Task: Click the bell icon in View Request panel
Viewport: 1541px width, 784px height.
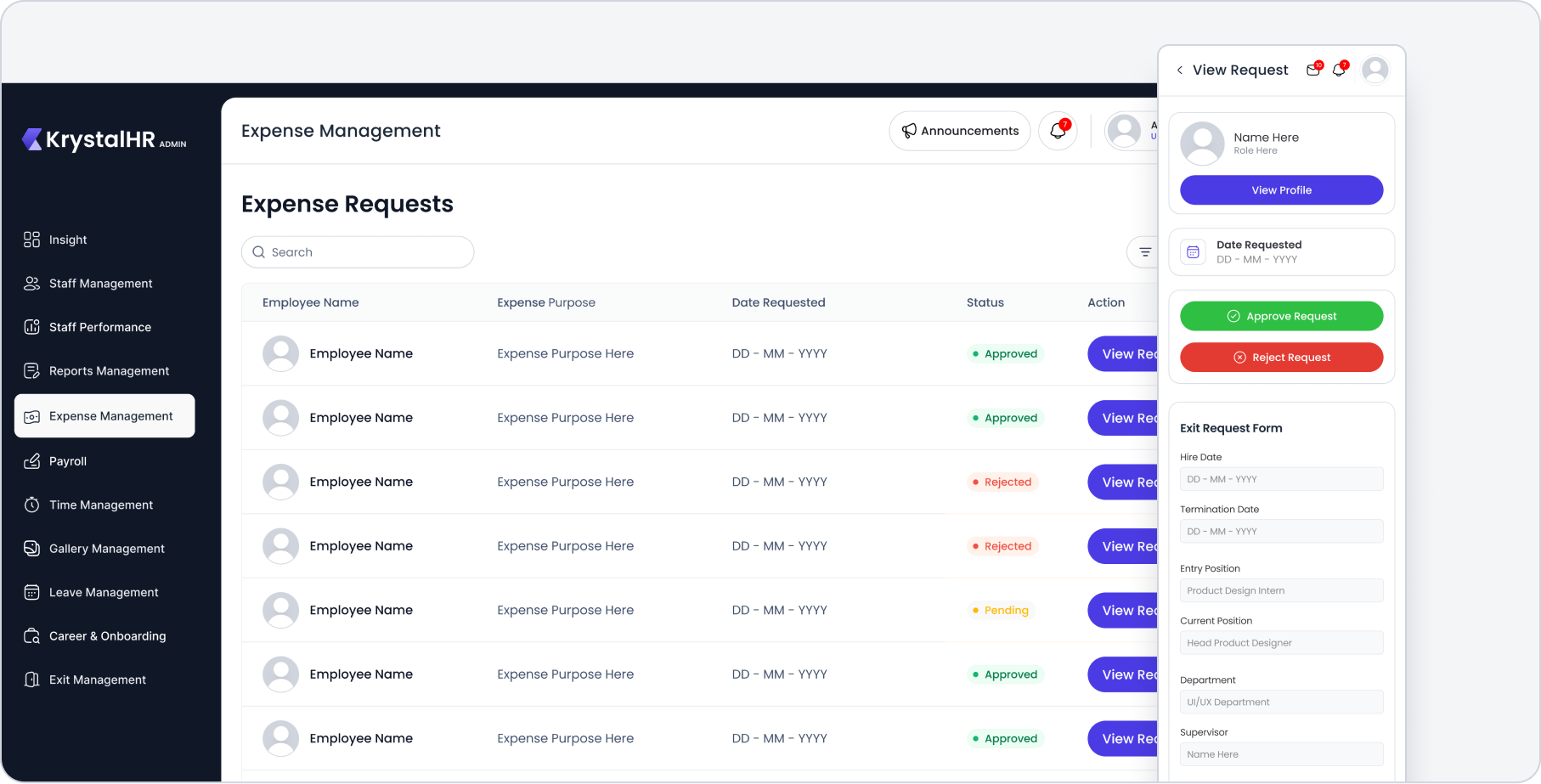Action: 1339,71
